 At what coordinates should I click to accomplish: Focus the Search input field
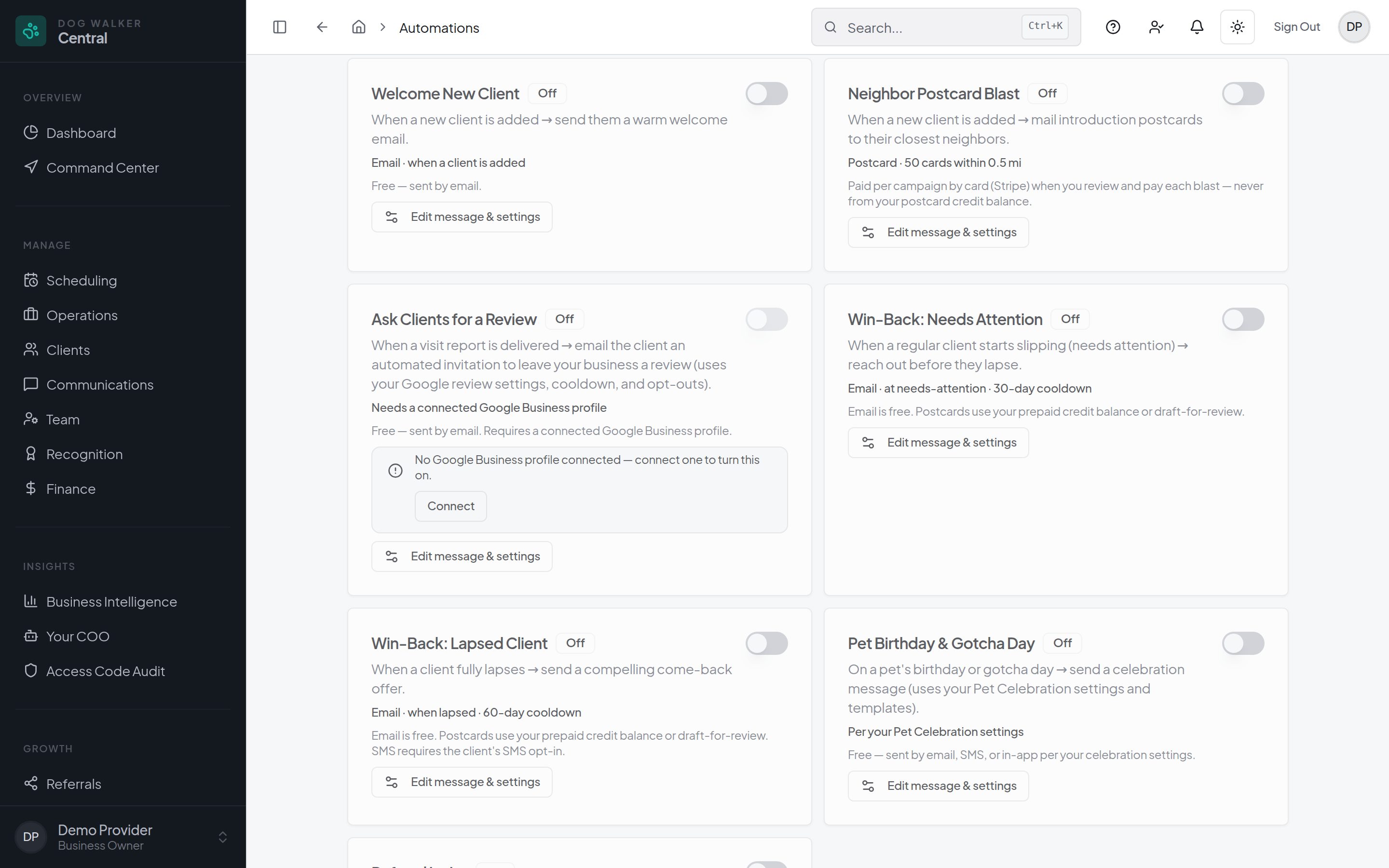[946, 27]
